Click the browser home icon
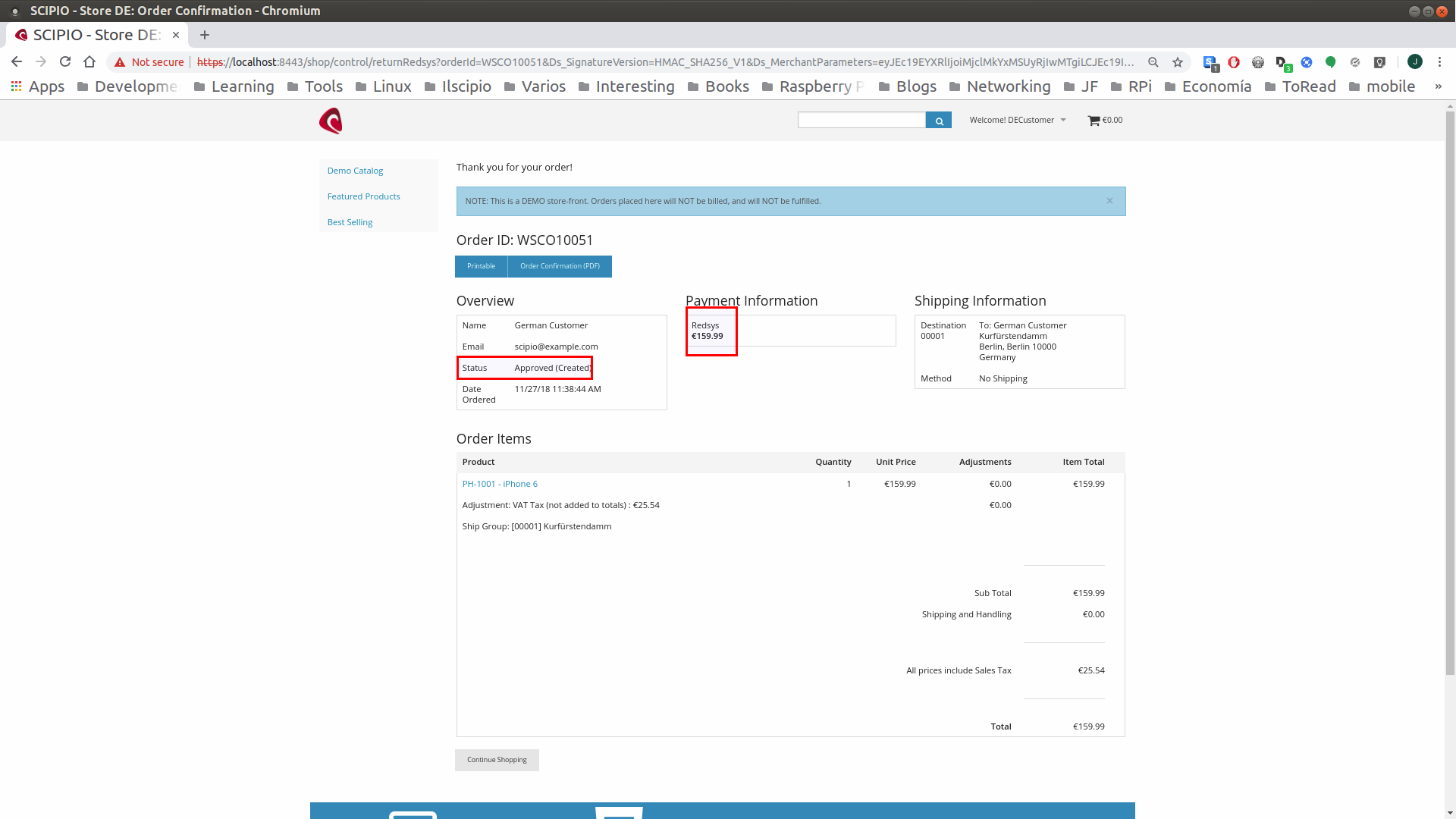 point(89,62)
